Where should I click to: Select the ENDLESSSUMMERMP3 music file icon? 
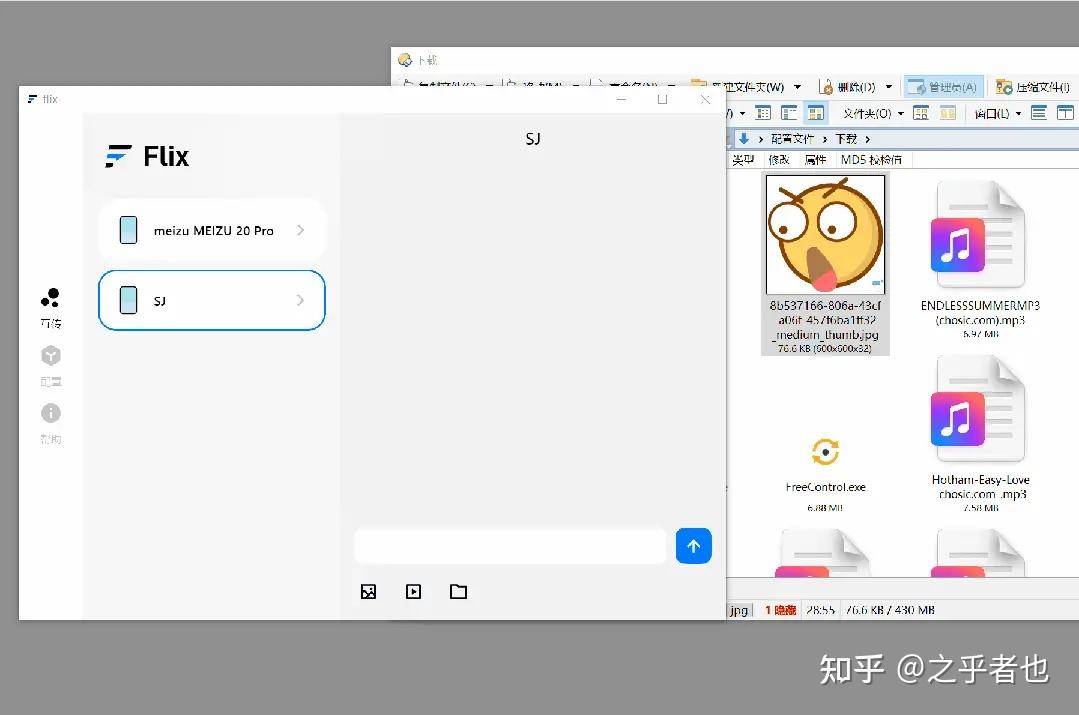point(979,235)
